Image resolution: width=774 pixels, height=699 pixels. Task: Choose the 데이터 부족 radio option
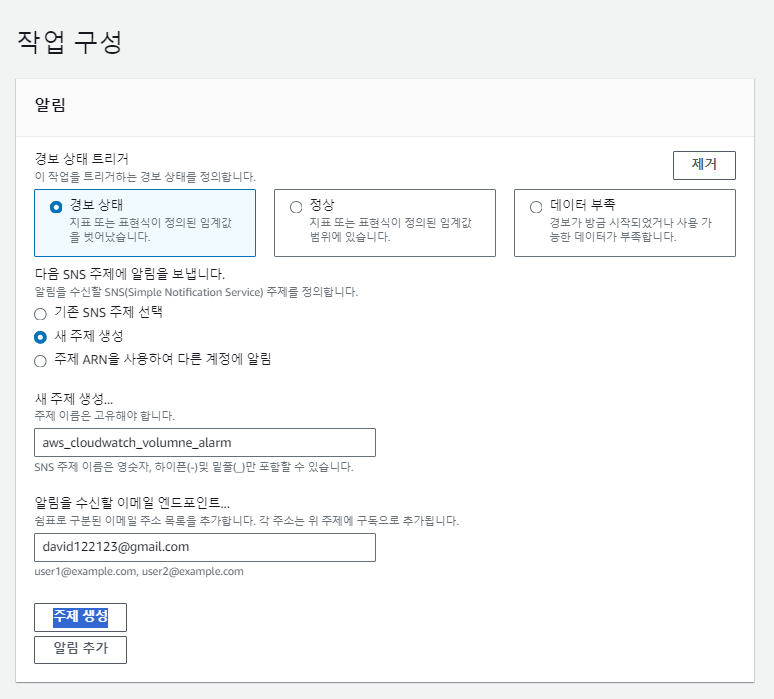point(536,207)
